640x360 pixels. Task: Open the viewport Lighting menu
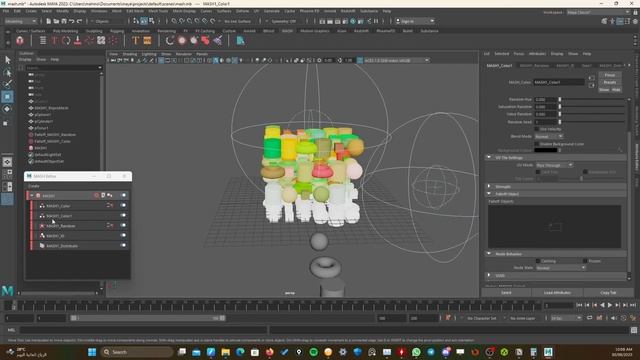(x=149, y=54)
